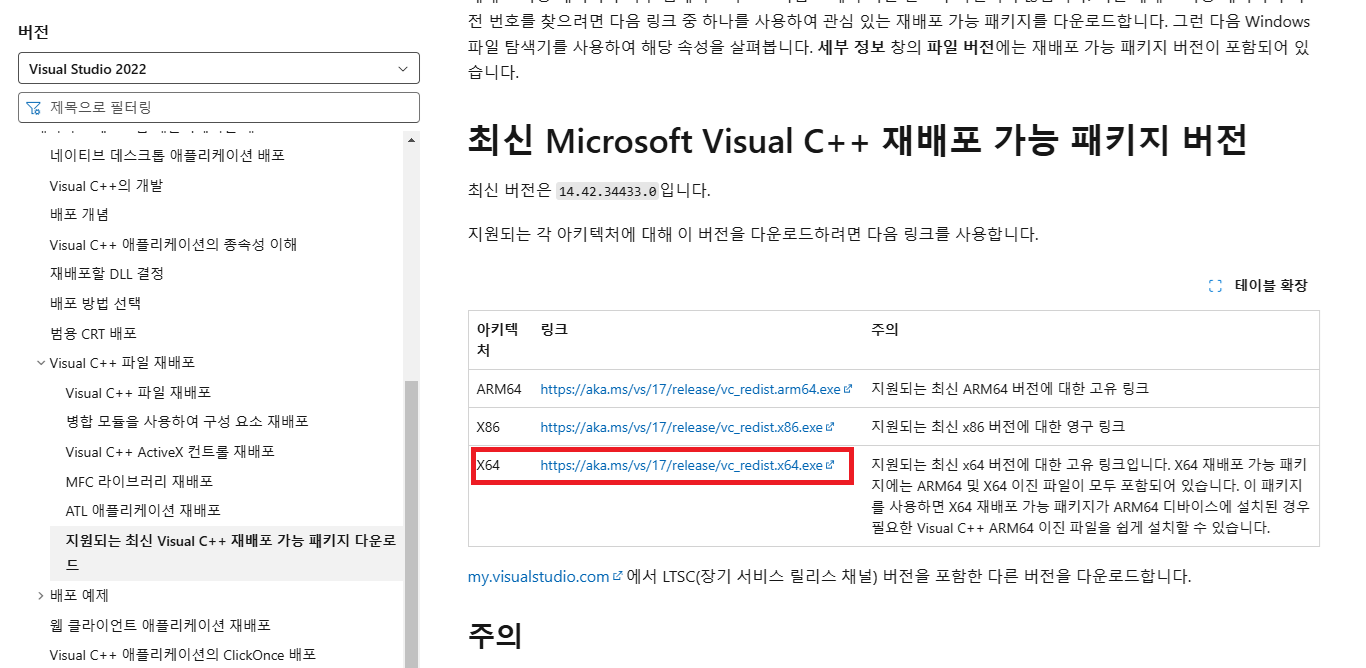Open Visual C++ 애플리케이션의 ClickOnce 배포
This screenshot has height=668, width=1366.
(183, 655)
